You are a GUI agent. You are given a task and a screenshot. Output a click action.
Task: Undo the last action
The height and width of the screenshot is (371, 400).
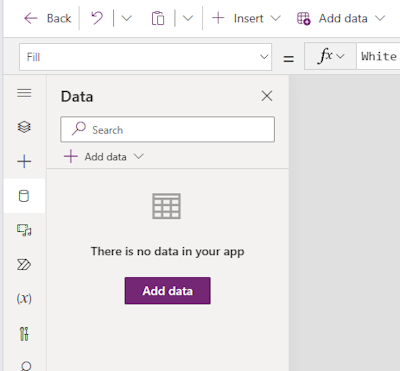point(97,18)
